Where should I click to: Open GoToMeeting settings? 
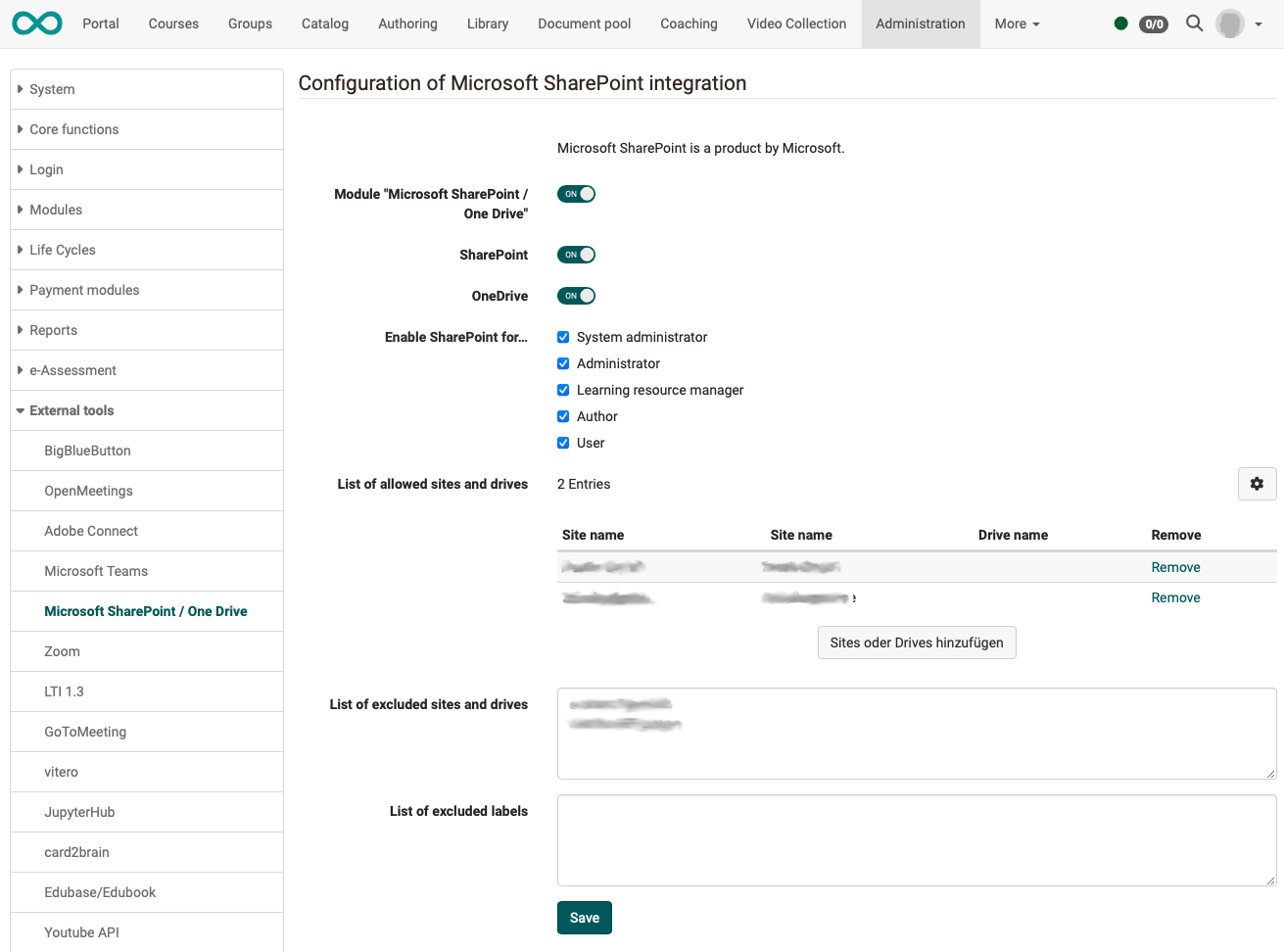(147, 732)
